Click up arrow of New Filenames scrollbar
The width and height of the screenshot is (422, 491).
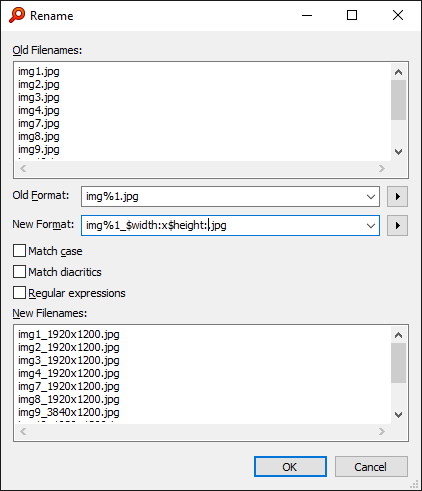tap(398, 335)
